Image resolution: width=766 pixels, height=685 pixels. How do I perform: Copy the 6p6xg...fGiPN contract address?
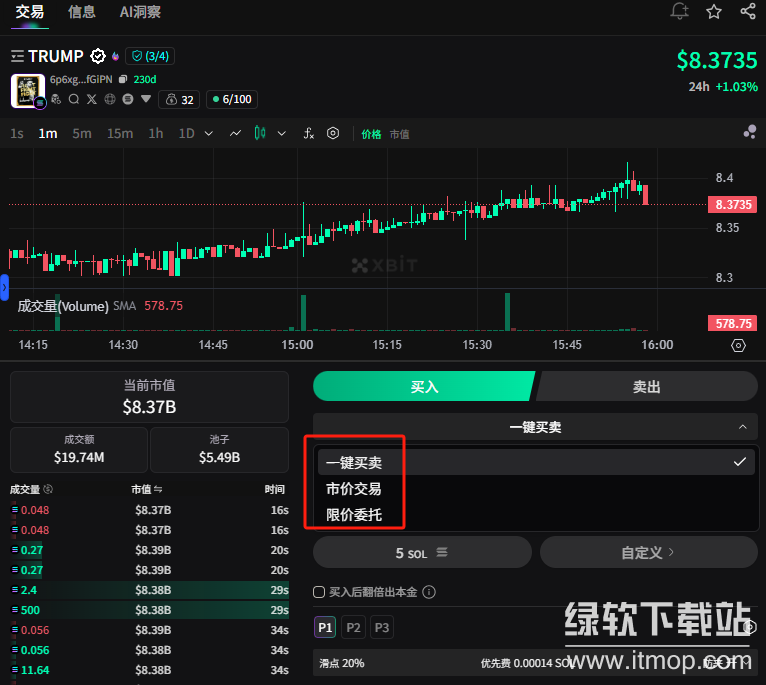[122, 79]
